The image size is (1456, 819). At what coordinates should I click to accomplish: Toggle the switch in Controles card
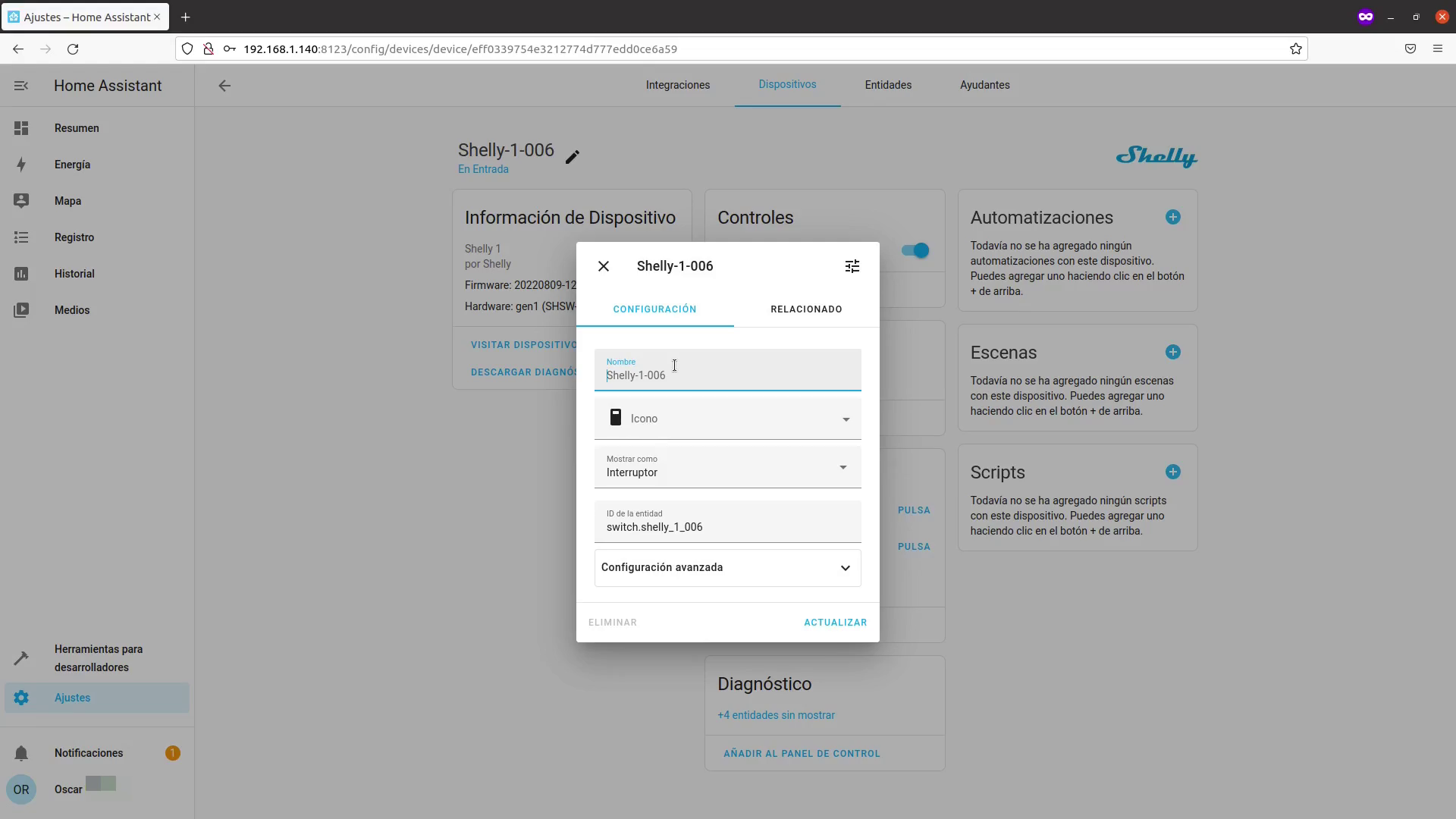915,251
